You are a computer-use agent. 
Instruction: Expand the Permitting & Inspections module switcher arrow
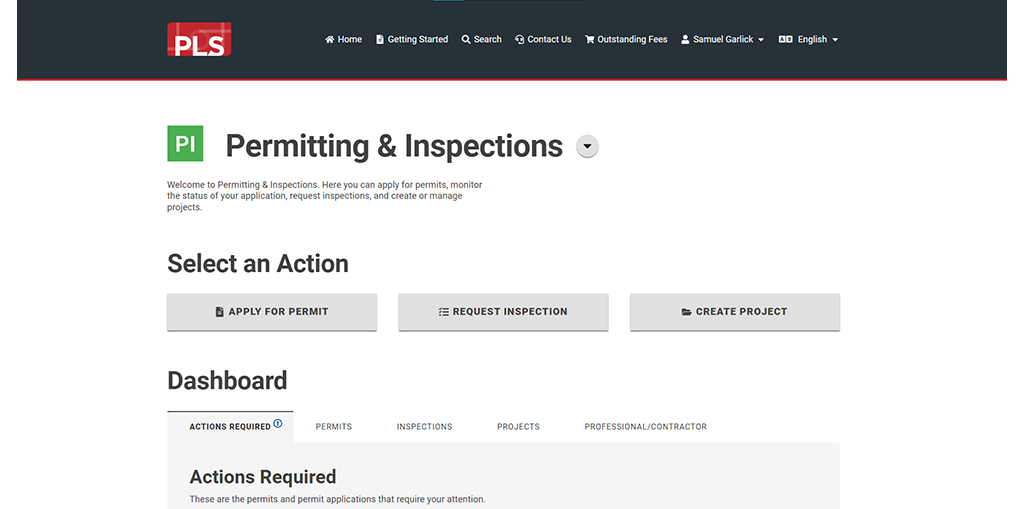[x=588, y=147]
